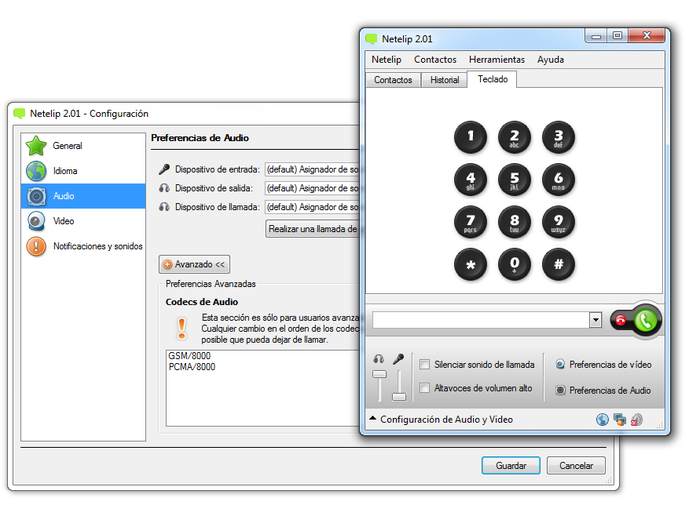Open Video settings with webcam icon
Image resolution: width=700 pixels, height=516 pixels.
coord(83,221)
